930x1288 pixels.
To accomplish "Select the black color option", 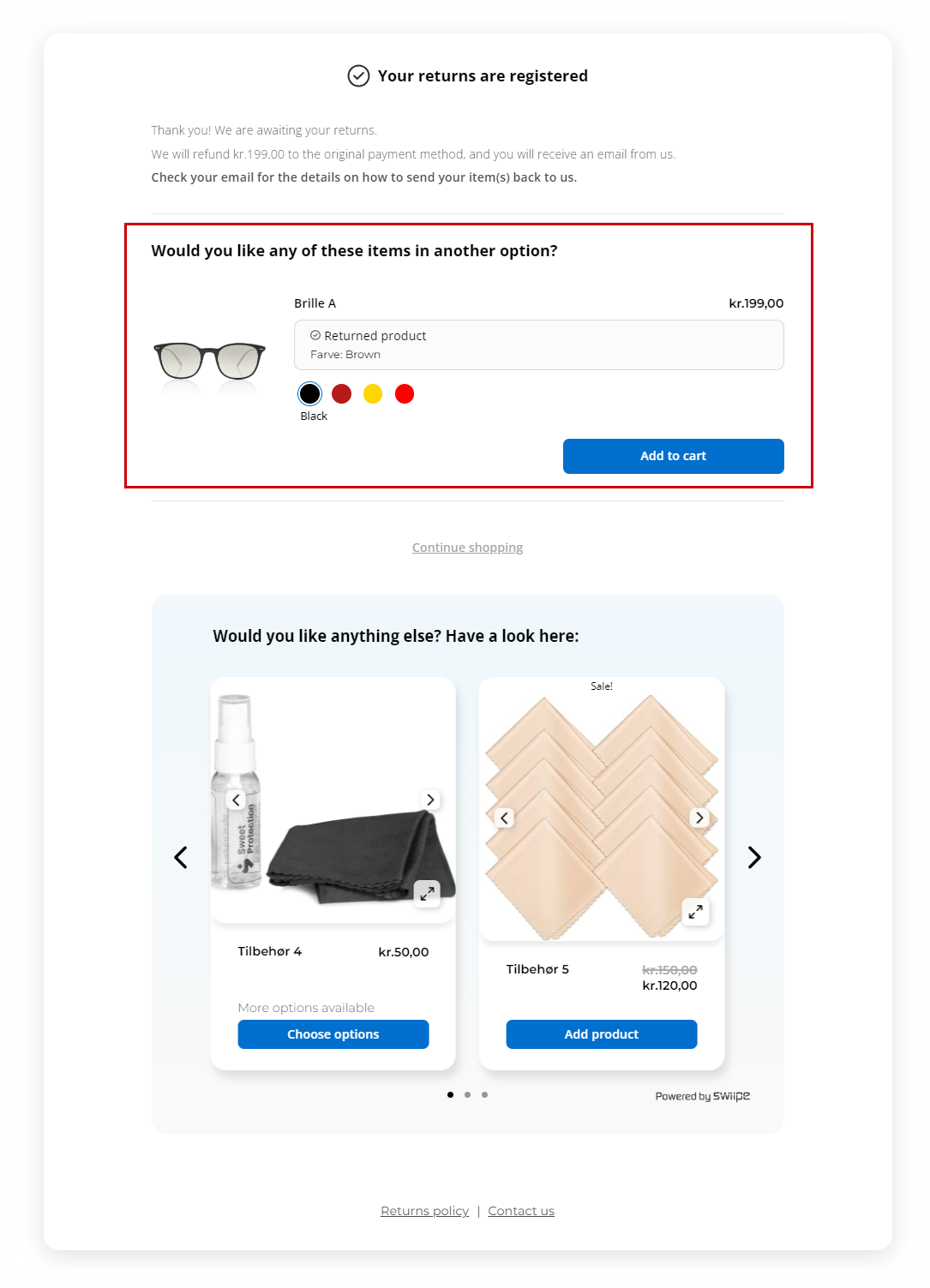I will click(x=309, y=393).
